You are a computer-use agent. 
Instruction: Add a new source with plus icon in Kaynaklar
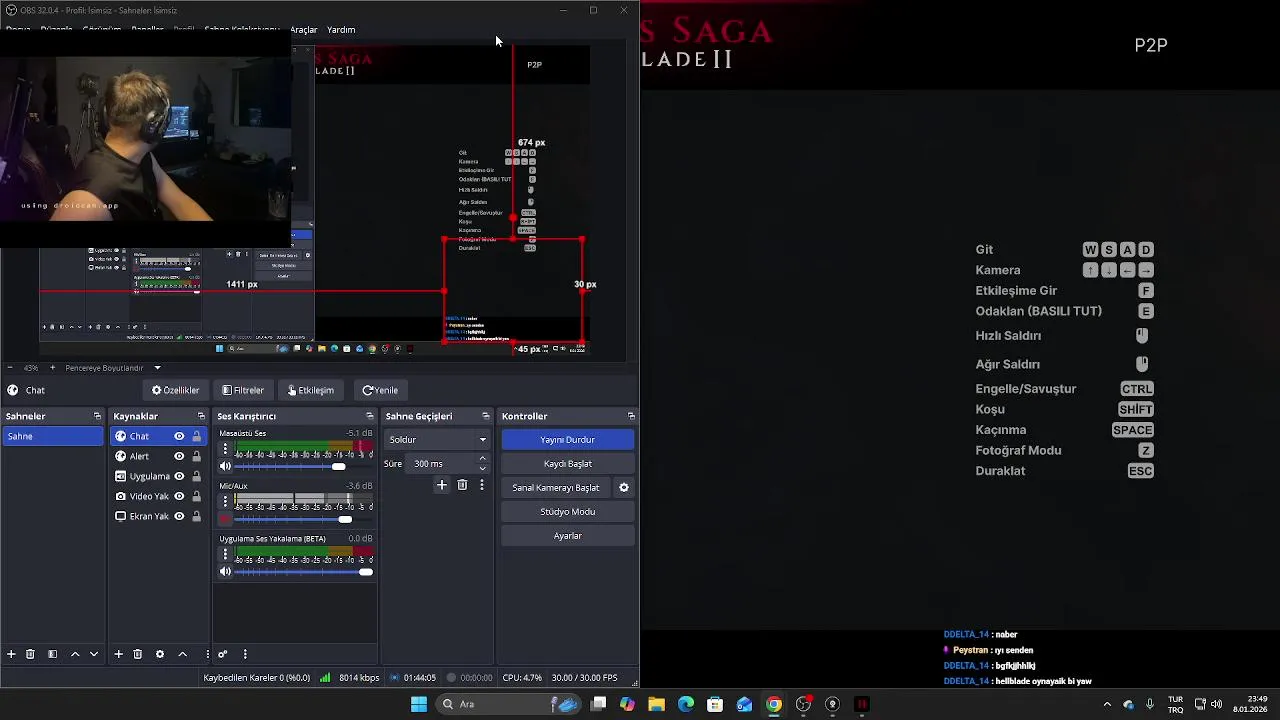click(x=118, y=654)
